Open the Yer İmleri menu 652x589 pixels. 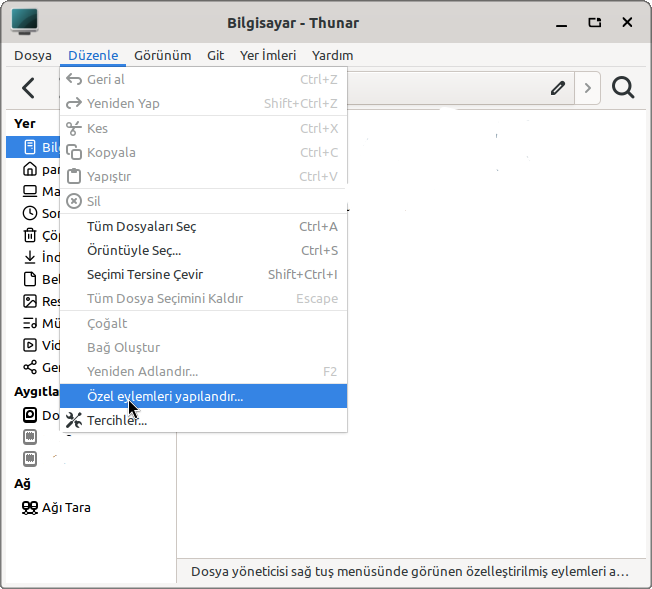[x=267, y=56]
